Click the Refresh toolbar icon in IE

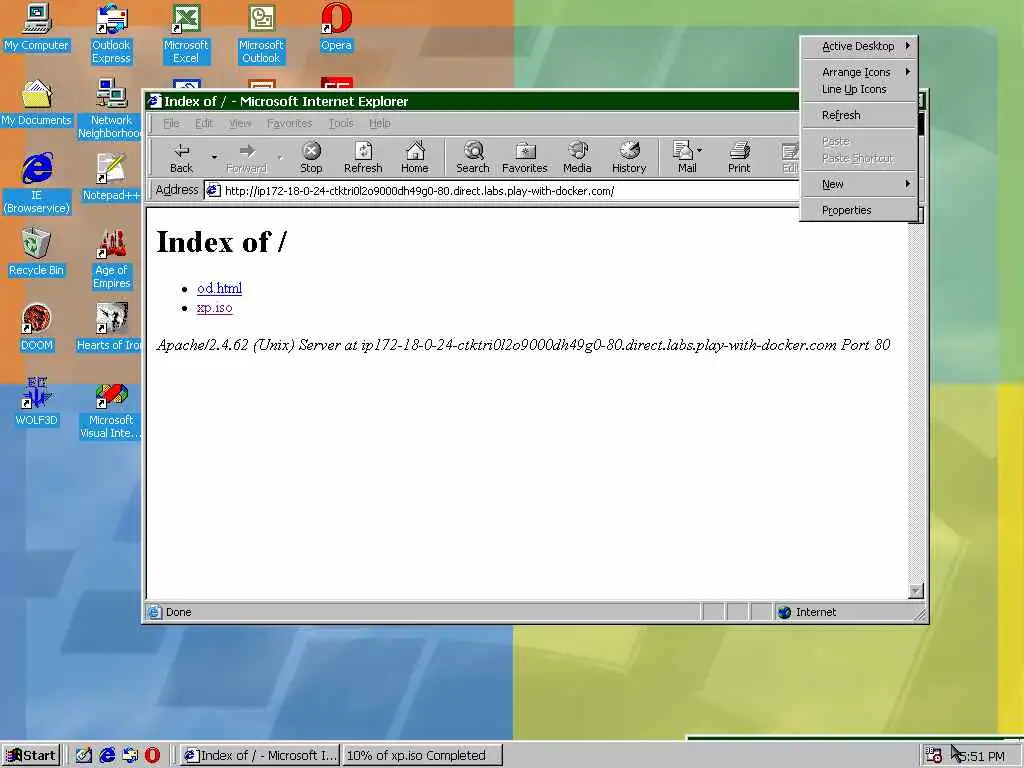pos(363,158)
